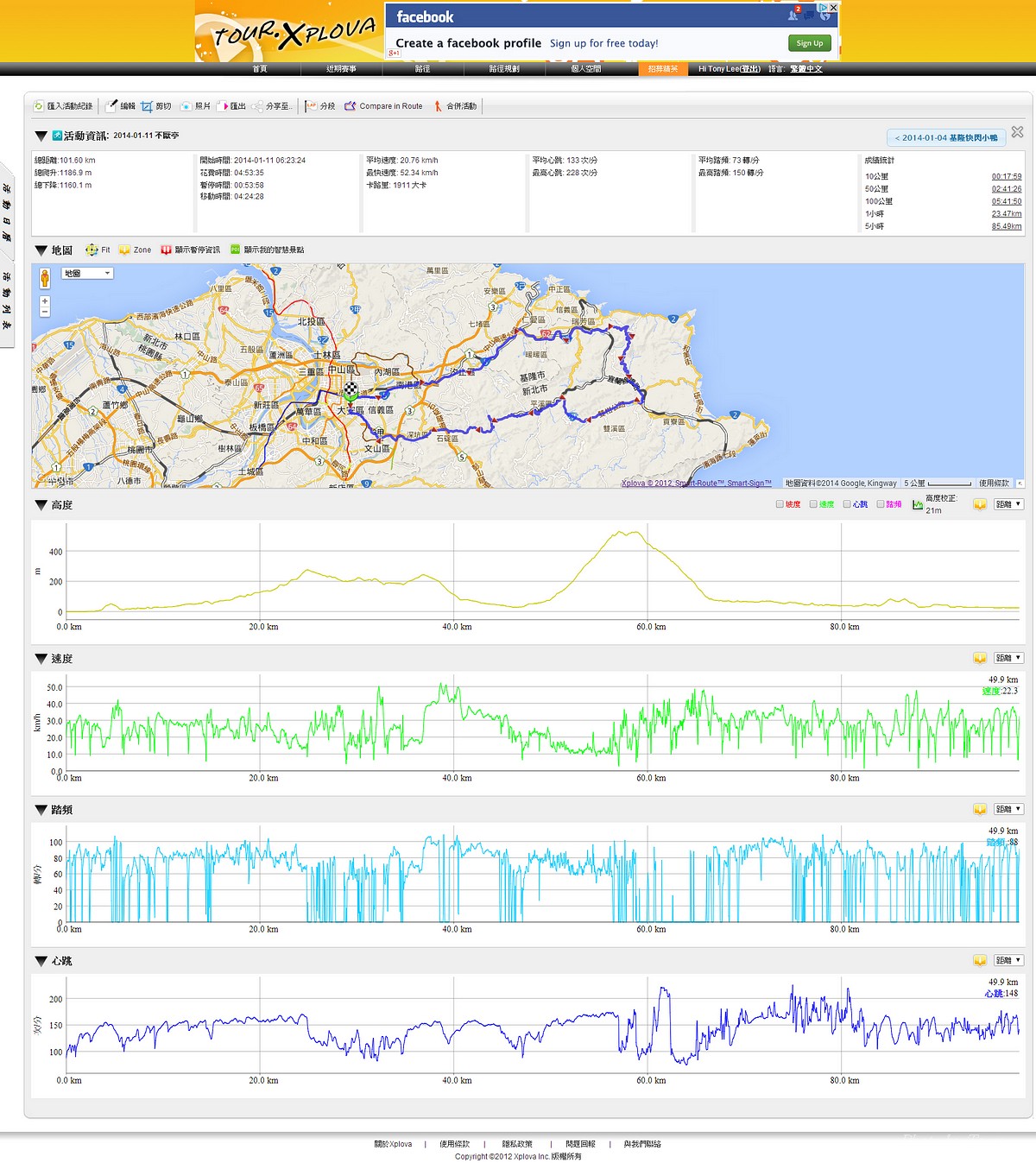Click the map zoom in plus control
The width and height of the screenshot is (1036, 1163).
pyautogui.click(x=45, y=301)
